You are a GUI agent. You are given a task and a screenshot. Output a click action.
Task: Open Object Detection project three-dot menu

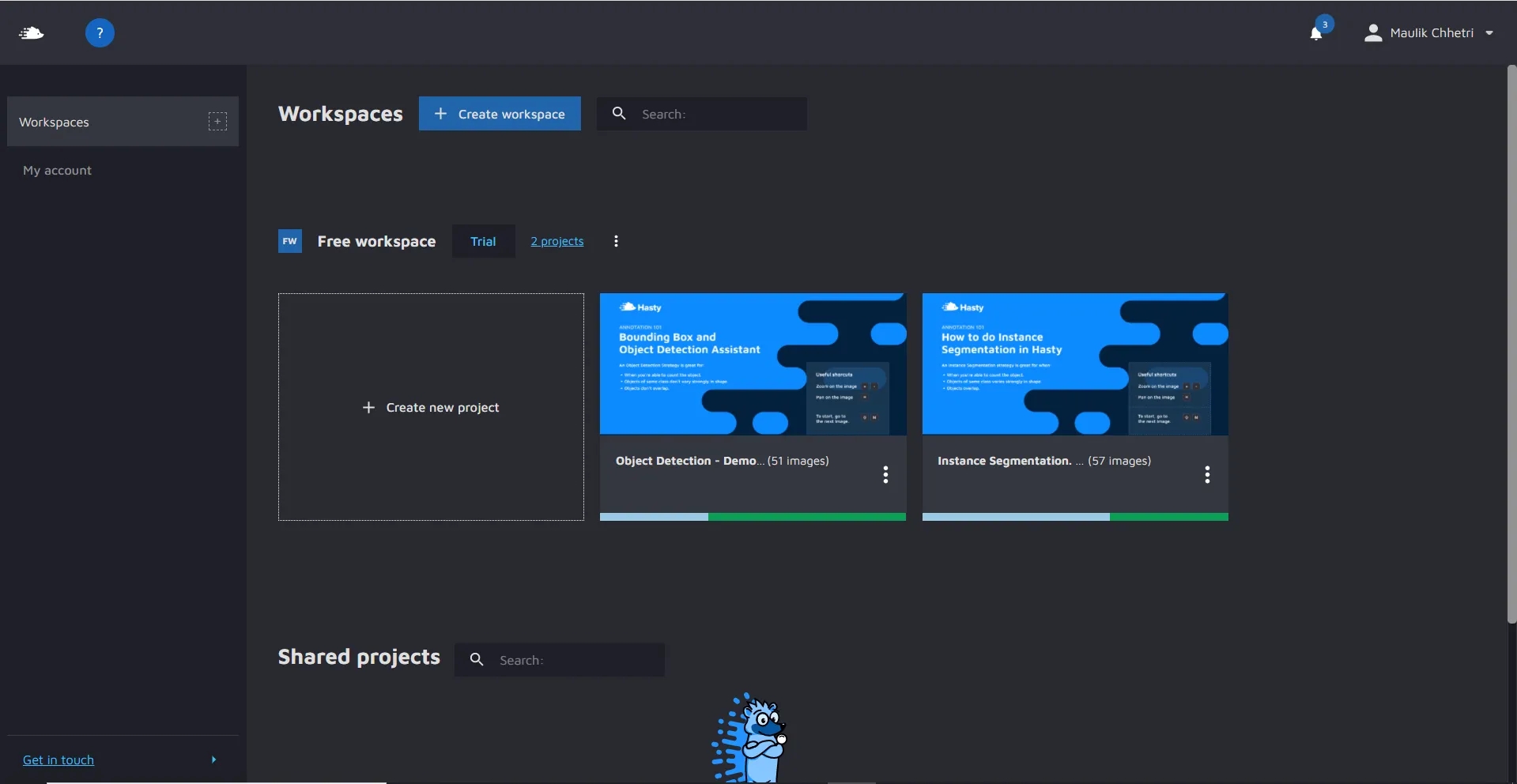click(885, 474)
